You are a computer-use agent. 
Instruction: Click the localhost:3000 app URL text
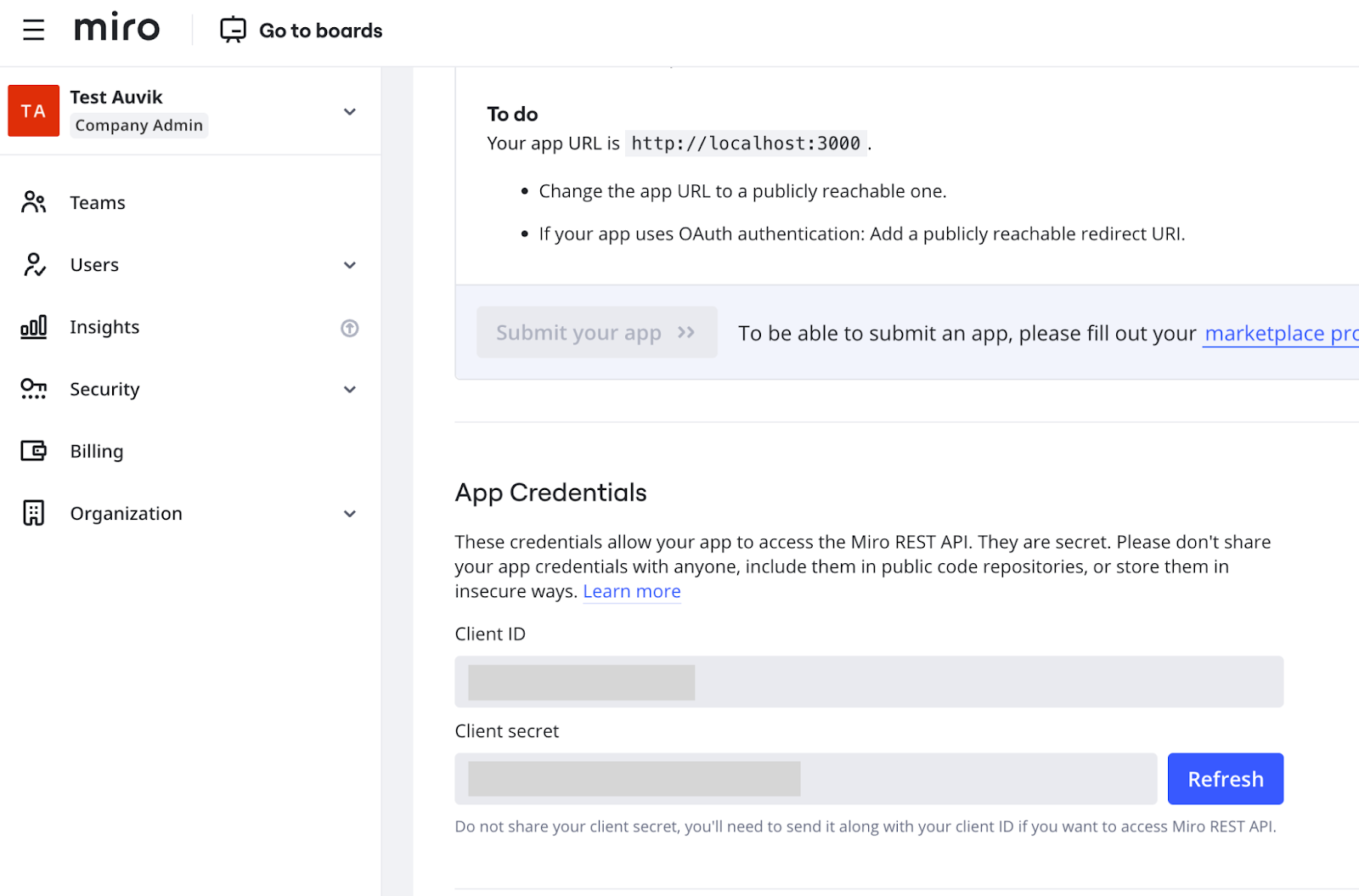745,144
